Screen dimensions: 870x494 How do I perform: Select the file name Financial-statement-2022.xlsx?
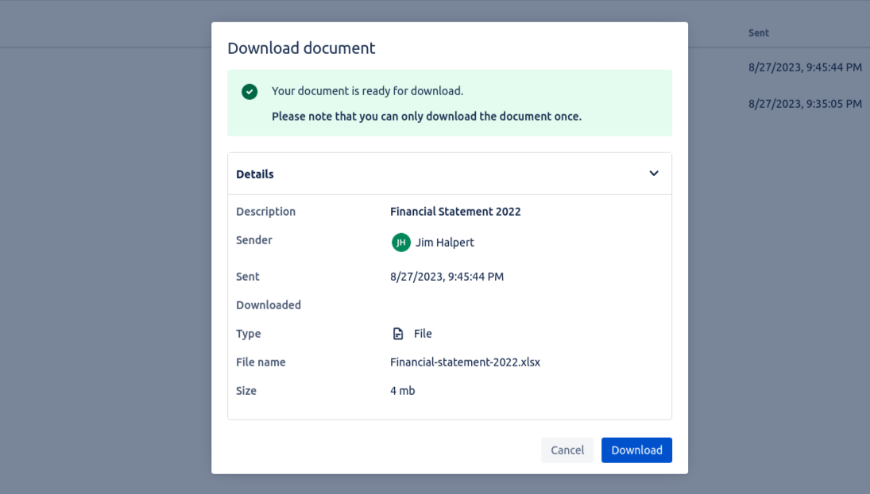tap(465, 362)
